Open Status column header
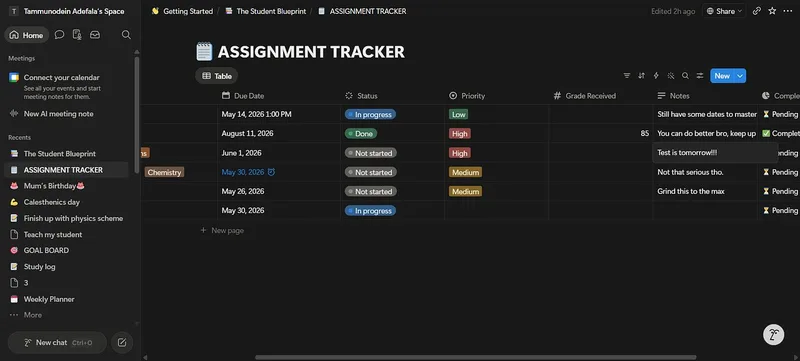Image resolution: width=800 pixels, height=361 pixels. click(392, 96)
